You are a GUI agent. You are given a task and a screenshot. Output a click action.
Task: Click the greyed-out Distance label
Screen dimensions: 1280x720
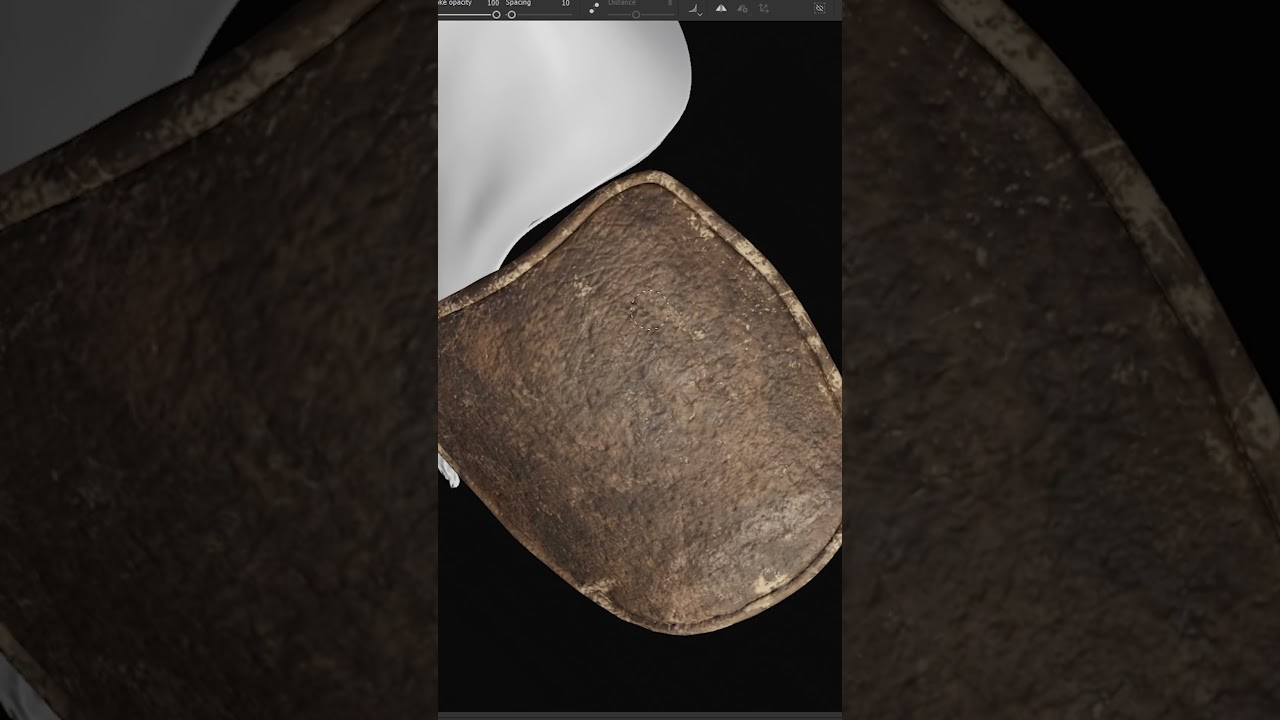pyautogui.click(x=621, y=4)
